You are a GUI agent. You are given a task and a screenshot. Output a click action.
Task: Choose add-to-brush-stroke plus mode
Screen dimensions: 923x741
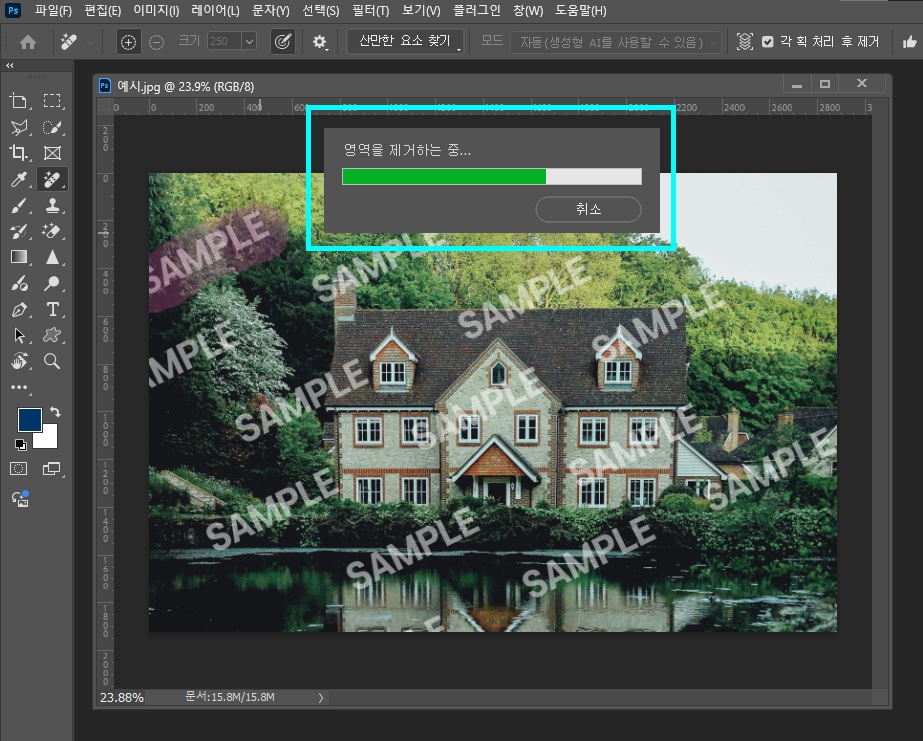128,42
